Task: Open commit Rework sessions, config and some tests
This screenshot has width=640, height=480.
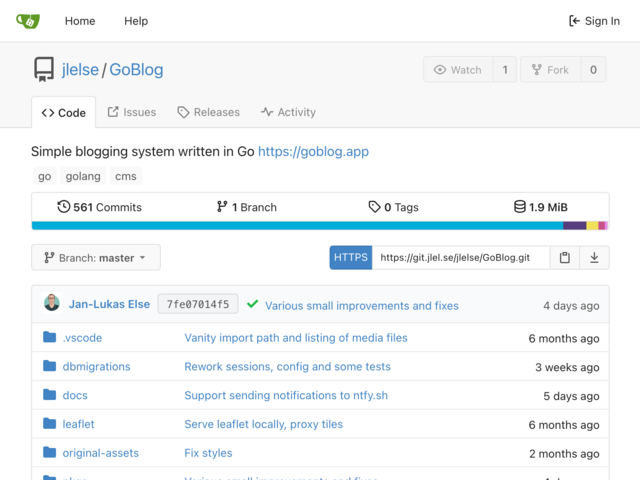Action: 287,367
